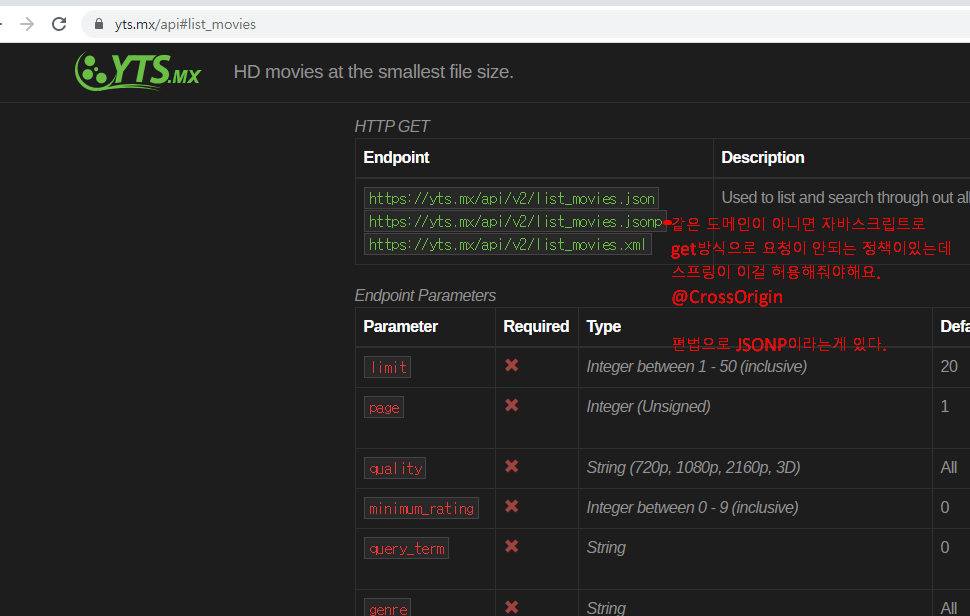Screen dimensions: 970x616
Task: Click the red X in genre row
Action: point(512,607)
